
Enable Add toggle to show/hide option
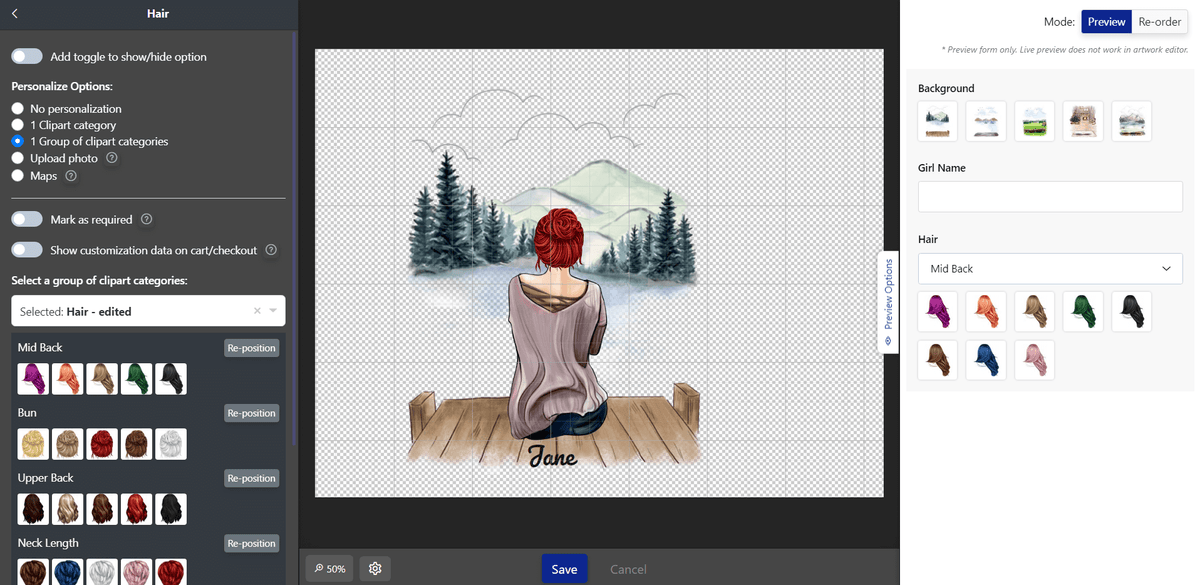[27, 57]
